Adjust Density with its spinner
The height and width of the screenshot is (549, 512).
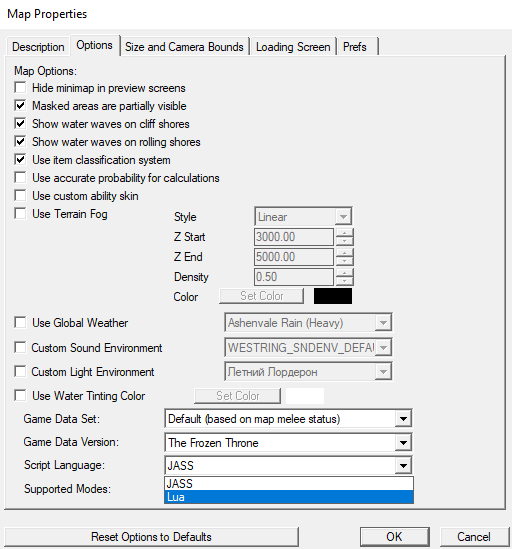(x=345, y=277)
